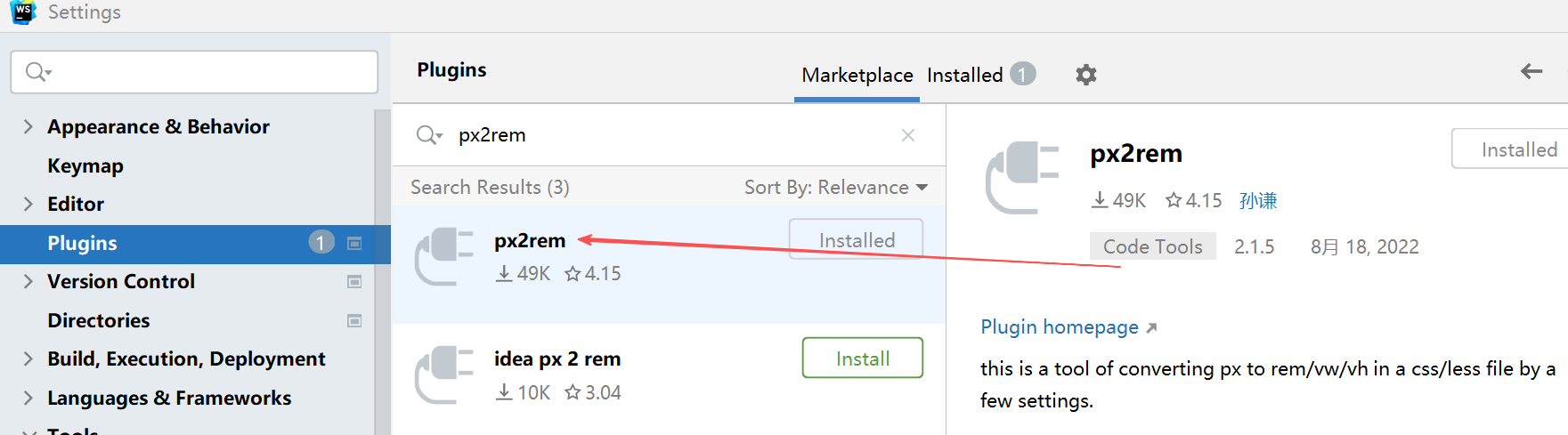Clear the px2rem plugin search text
Image resolution: width=1568 pixels, height=435 pixels.
tap(908, 135)
